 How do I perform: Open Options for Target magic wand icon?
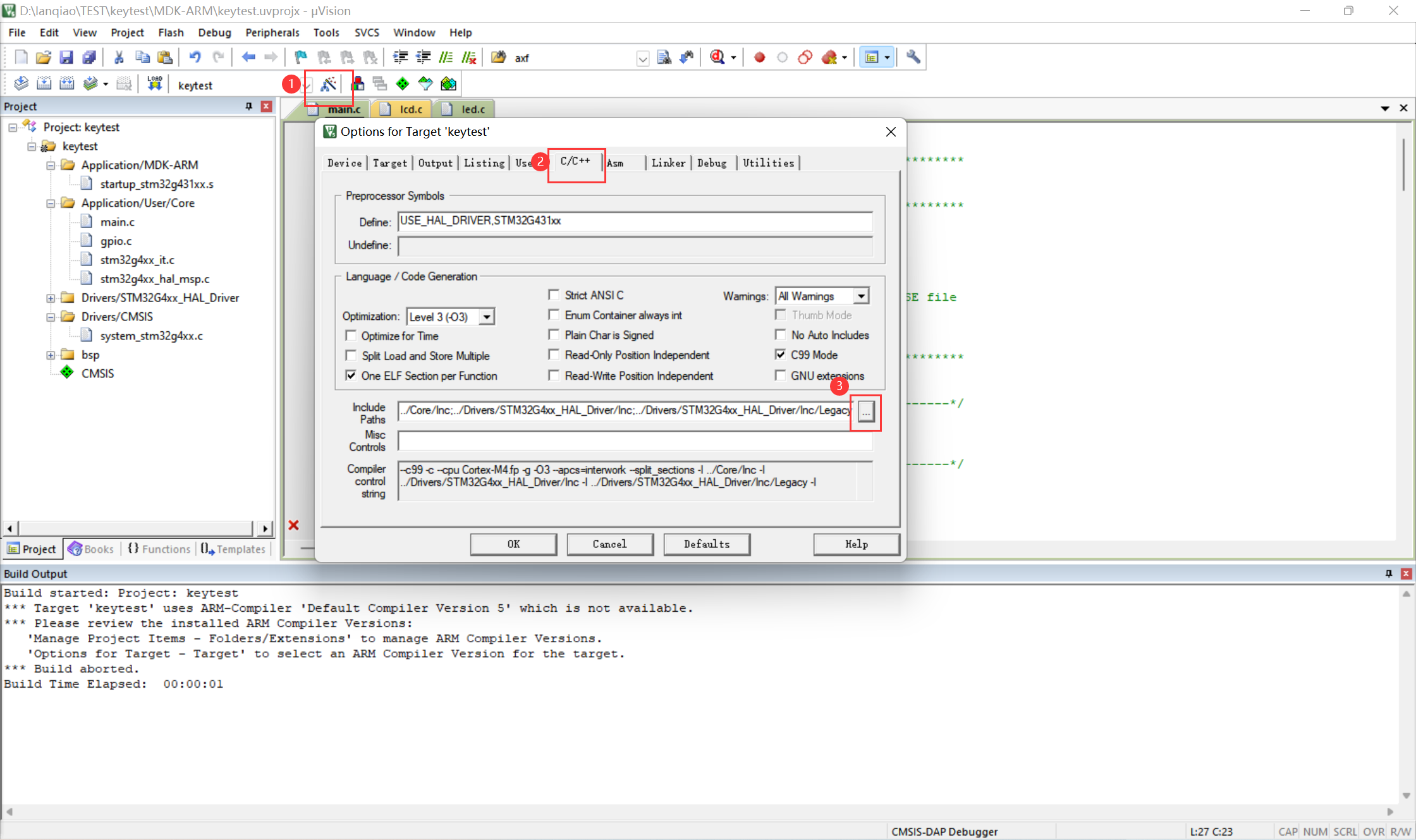tap(329, 84)
